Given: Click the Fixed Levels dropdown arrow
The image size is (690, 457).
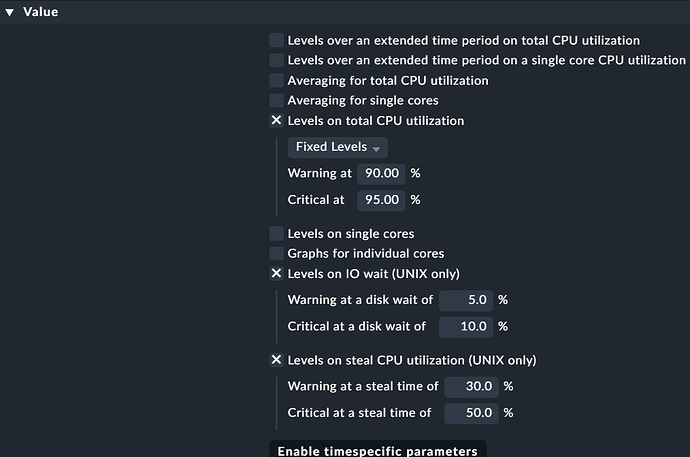Looking at the screenshot, I should tap(377, 148).
